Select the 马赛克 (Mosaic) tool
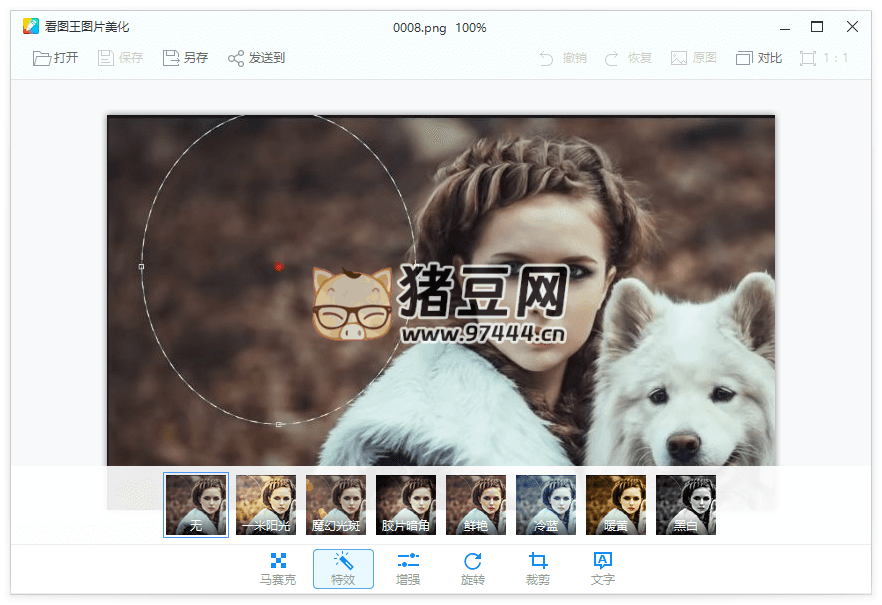 [278, 568]
